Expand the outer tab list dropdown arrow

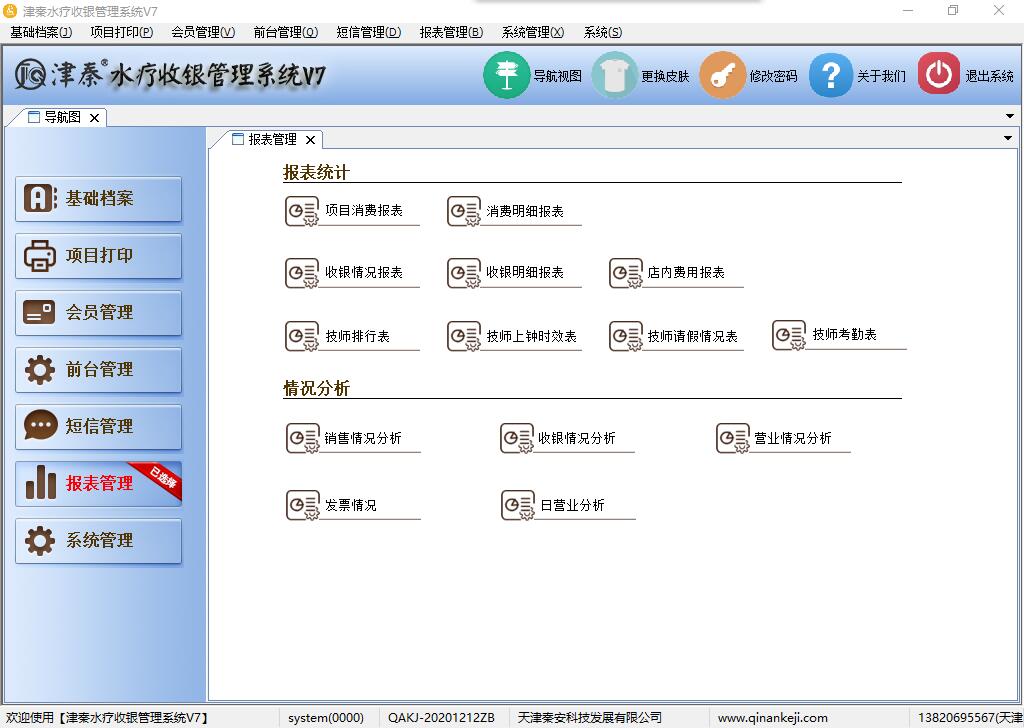[x=1009, y=117]
